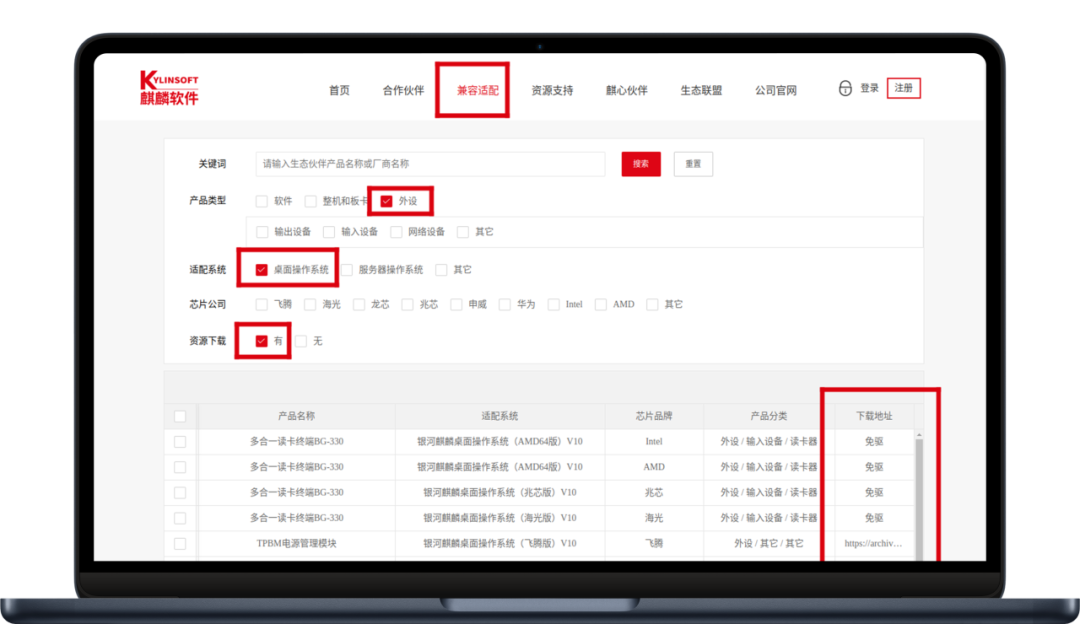Click the red 搜索 button

click(641, 164)
